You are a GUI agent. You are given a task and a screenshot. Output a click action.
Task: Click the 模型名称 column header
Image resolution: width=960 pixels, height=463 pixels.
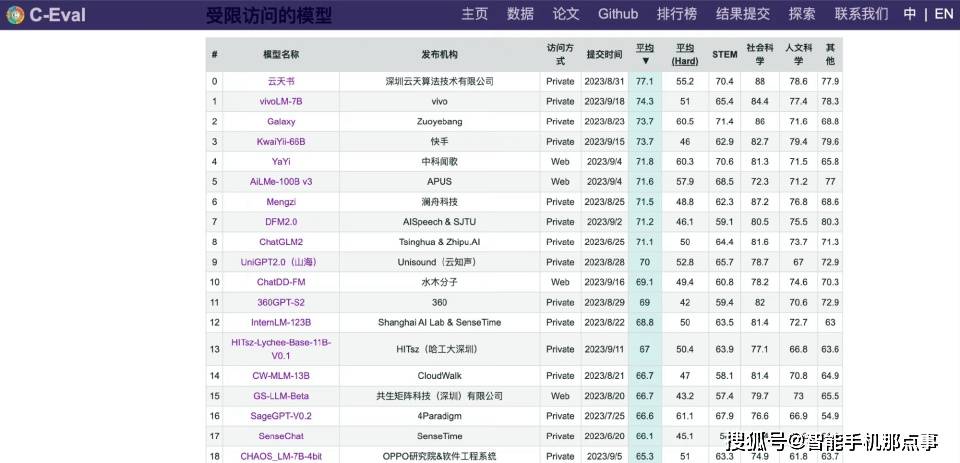click(x=281, y=55)
